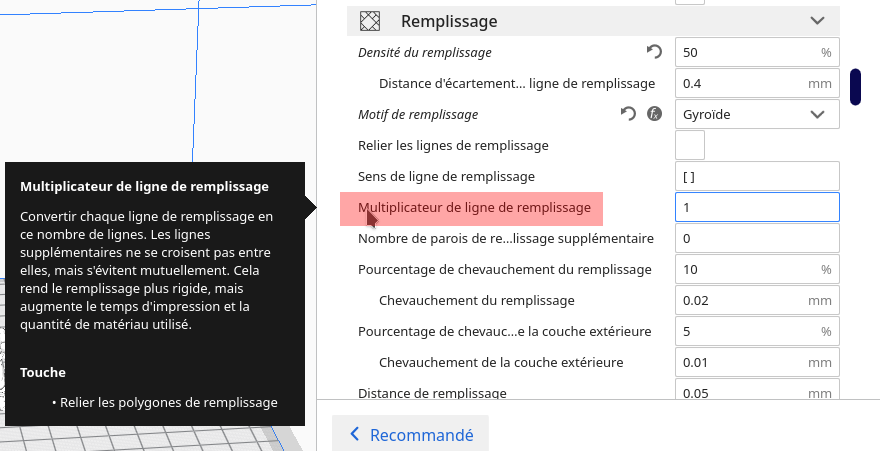The height and width of the screenshot is (451, 880).
Task: Reset the Motif de remplissage setting
Action: tap(628, 114)
